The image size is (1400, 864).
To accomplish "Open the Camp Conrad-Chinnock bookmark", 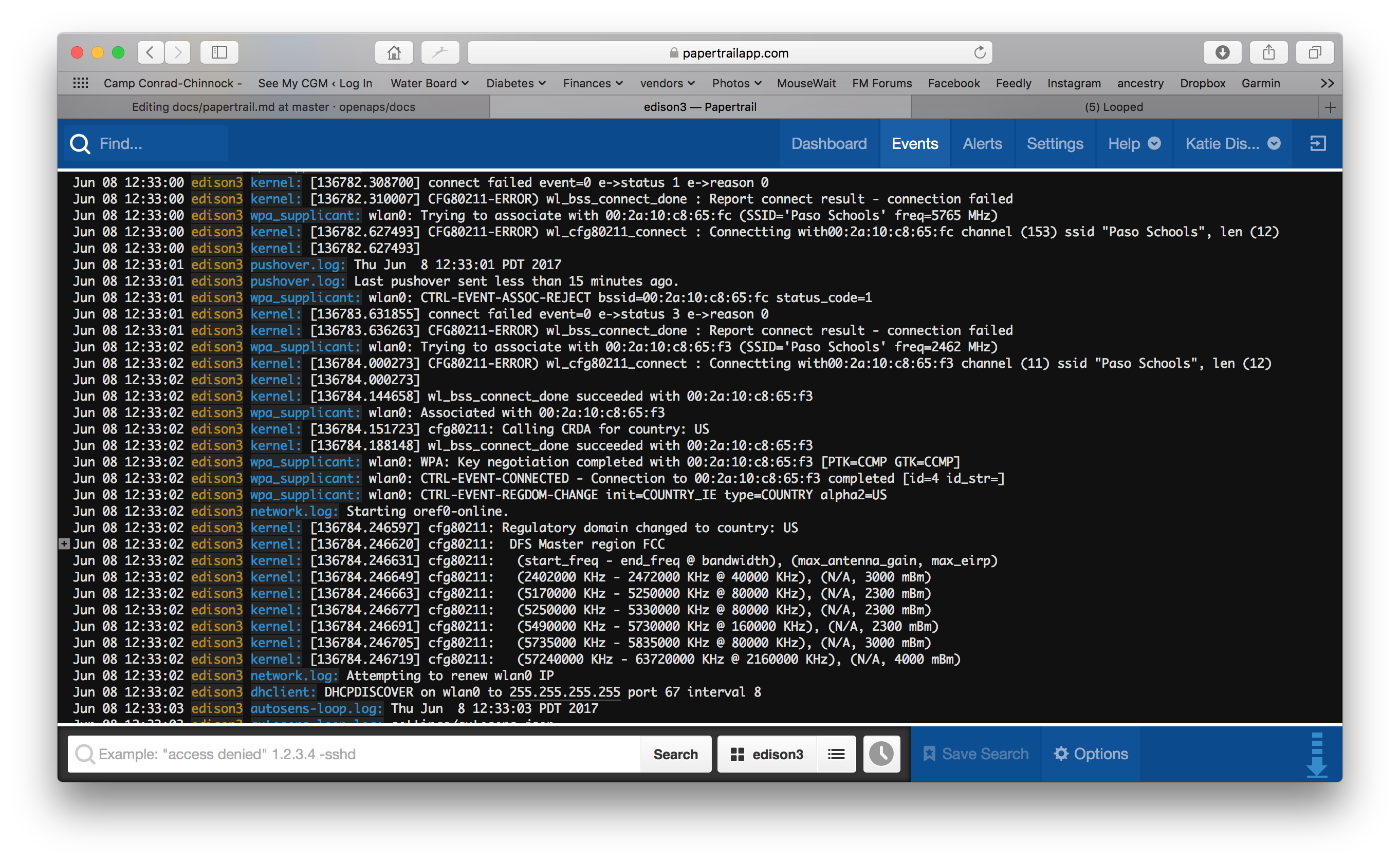I will [x=173, y=83].
